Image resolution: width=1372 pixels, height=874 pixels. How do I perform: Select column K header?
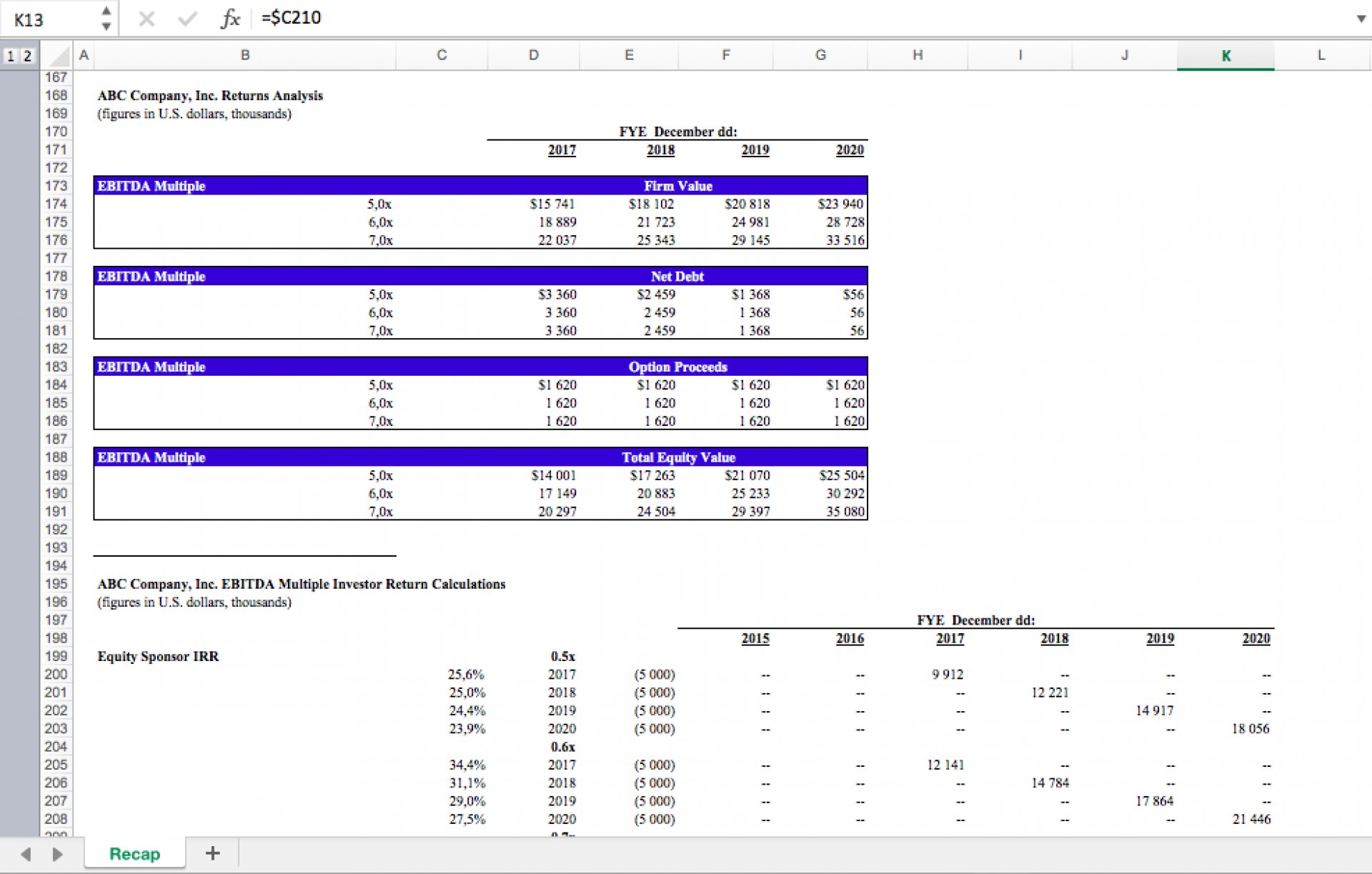[x=1226, y=56]
